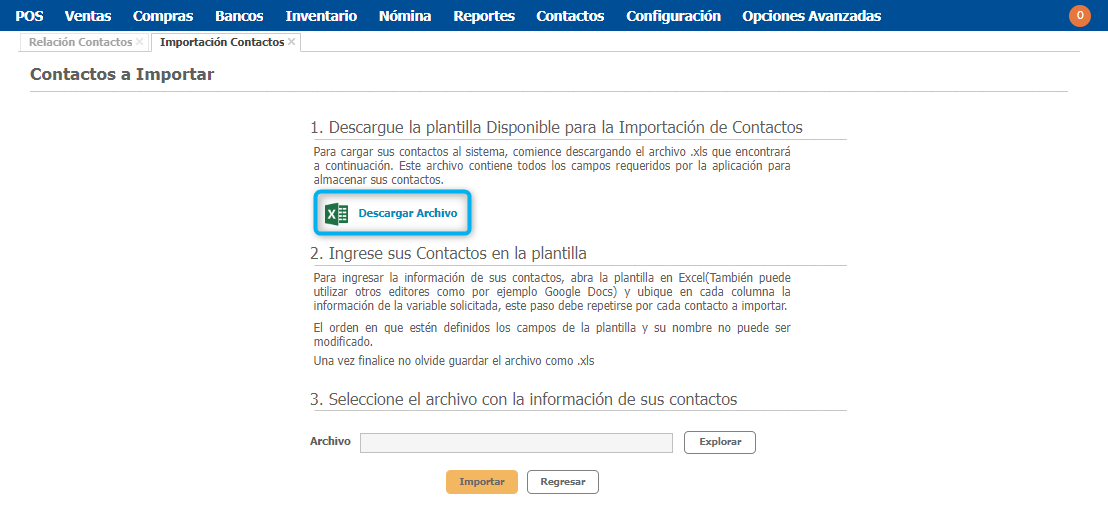1108x512 pixels.
Task: Open the Contactos menu
Action: point(570,16)
